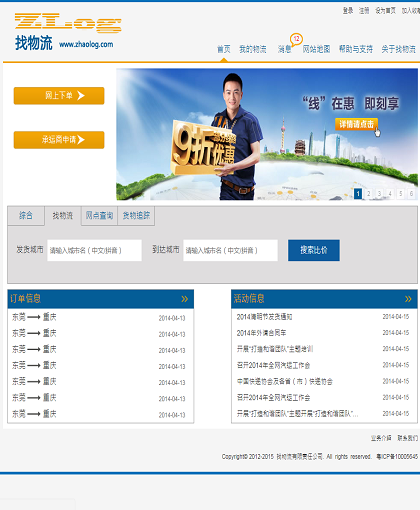Open 我的物流 in the navigation menu

click(x=253, y=49)
